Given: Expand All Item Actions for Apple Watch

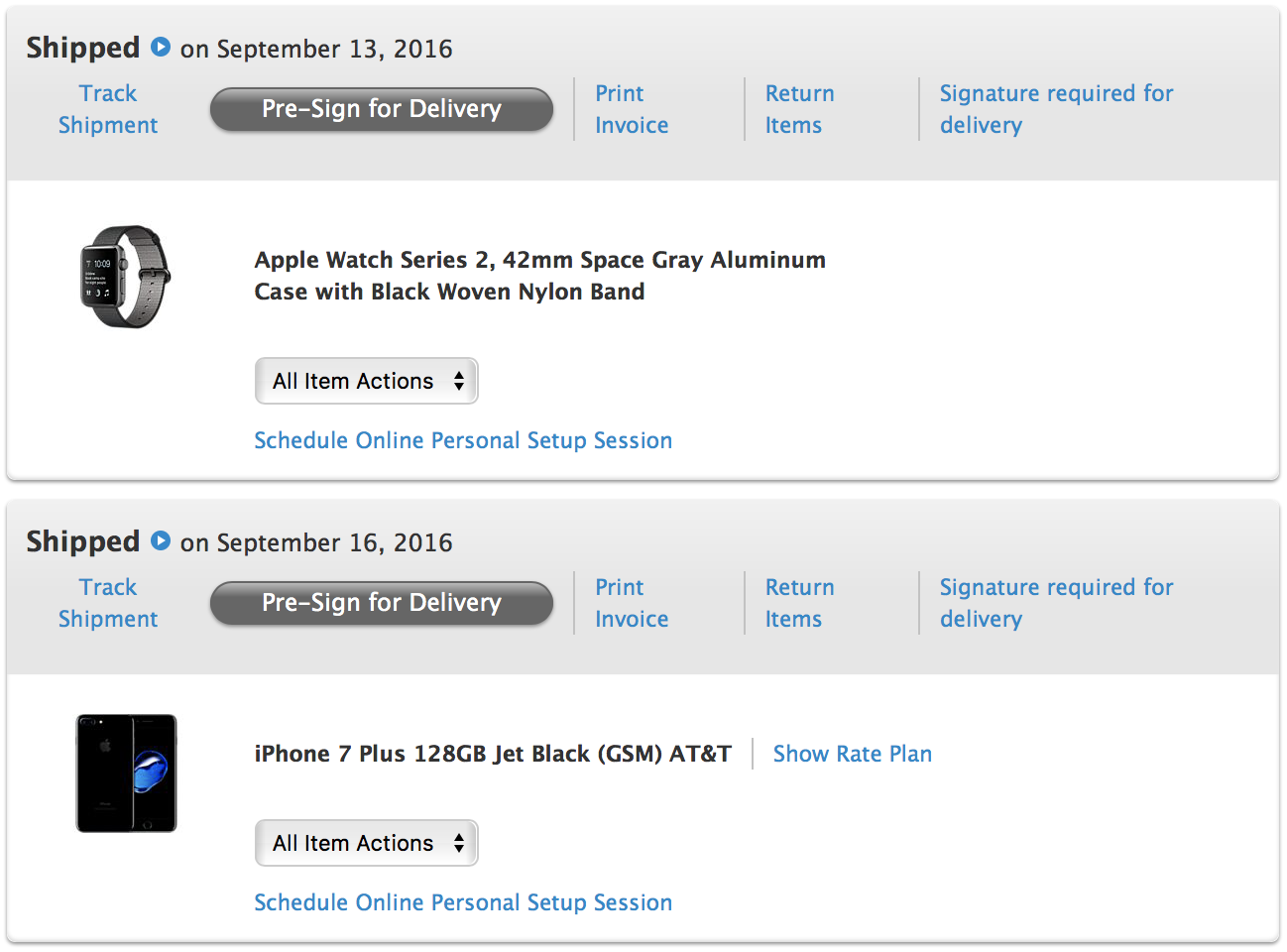Looking at the screenshot, I should click(366, 381).
